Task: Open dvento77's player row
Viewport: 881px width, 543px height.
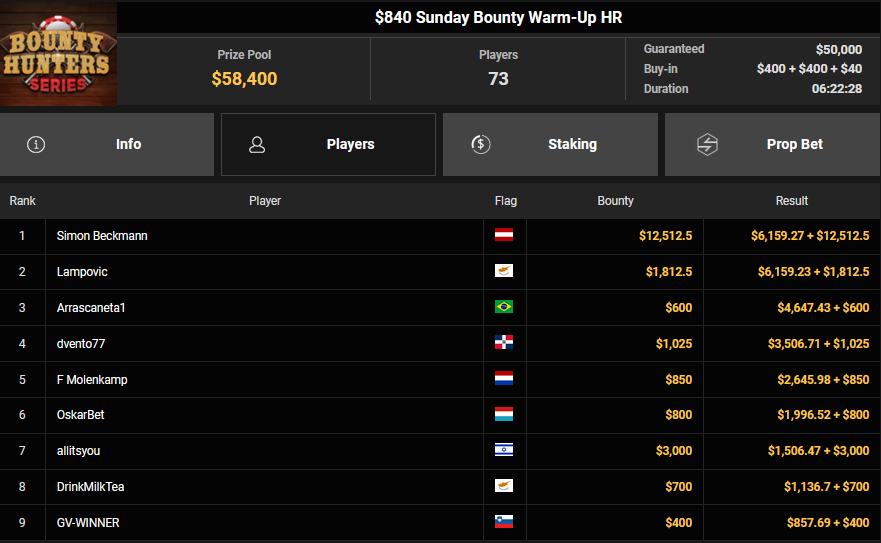Action: (x=81, y=344)
